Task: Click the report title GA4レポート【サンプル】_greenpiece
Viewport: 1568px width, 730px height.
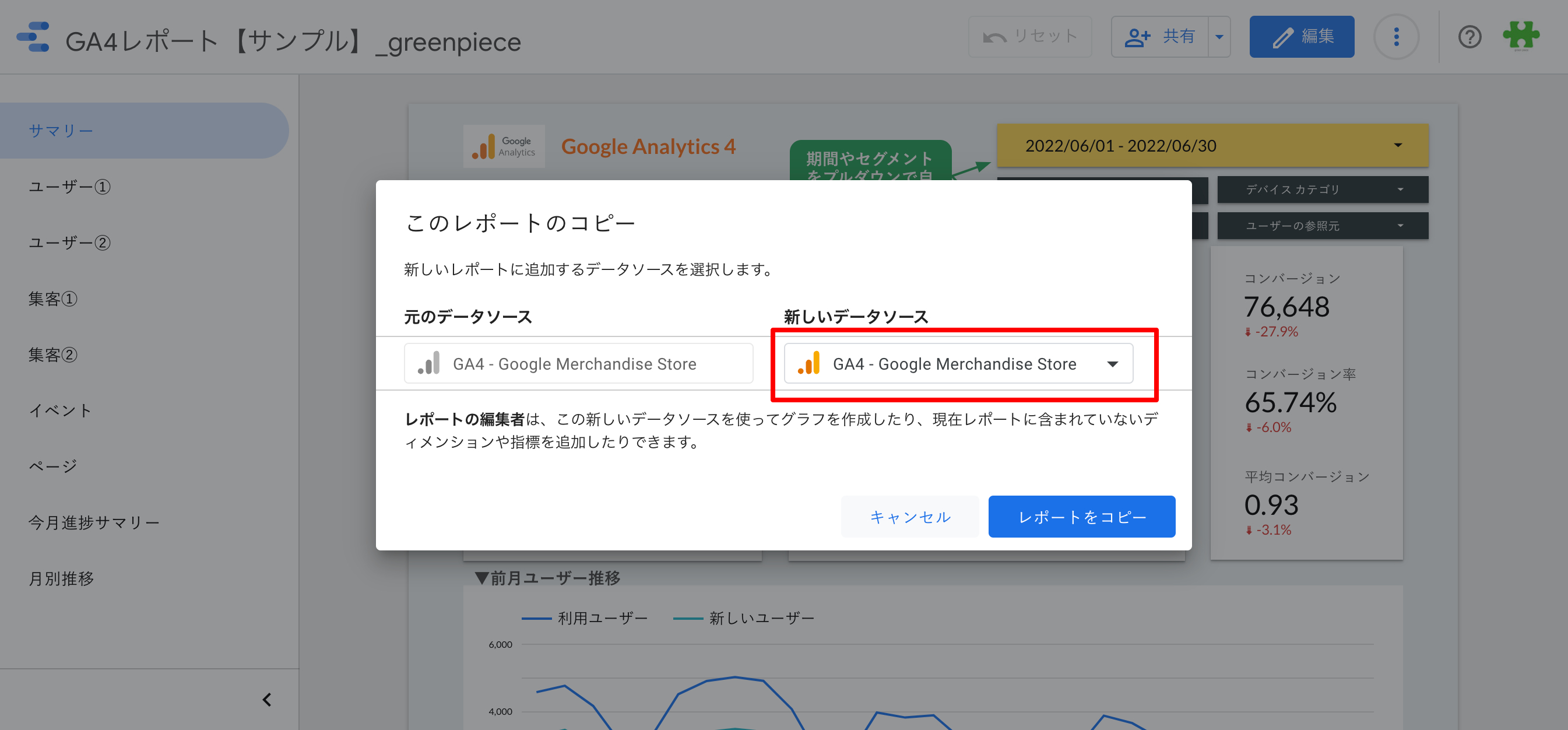Action: point(293,42)
